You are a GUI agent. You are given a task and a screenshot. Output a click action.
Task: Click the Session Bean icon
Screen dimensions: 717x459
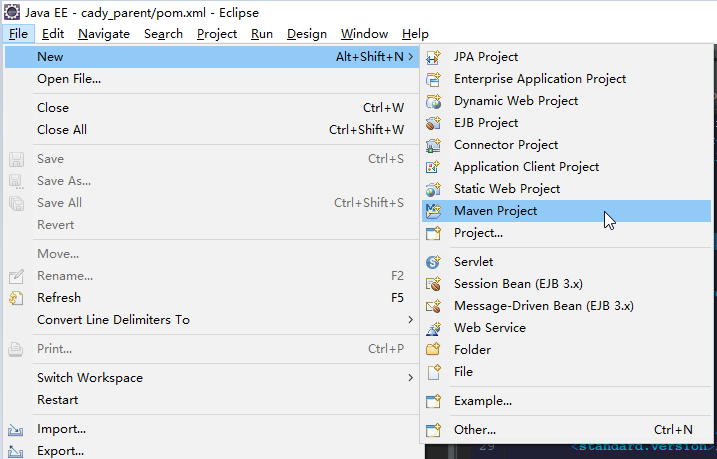pos(433,283)
